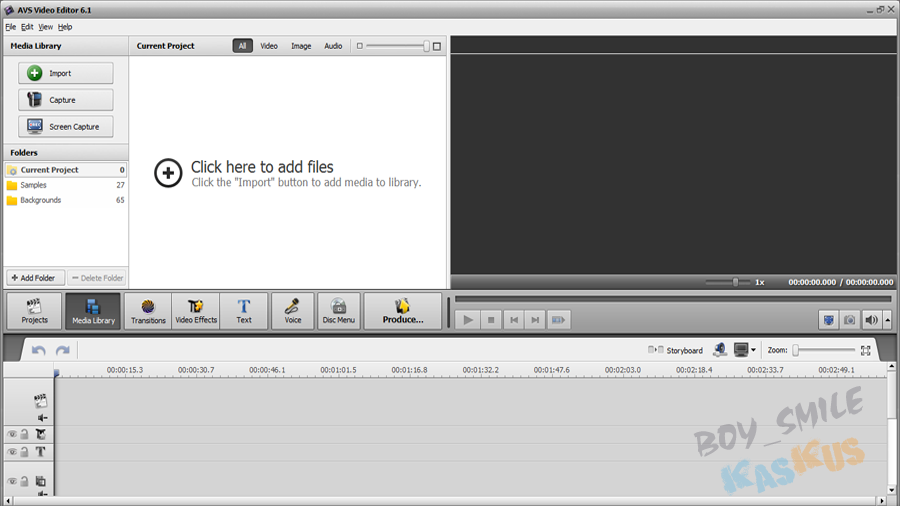The width and height of the screenshot is (900, 506).
Task: Click the large thumbnails icon
Action: (x=437, y=46)
